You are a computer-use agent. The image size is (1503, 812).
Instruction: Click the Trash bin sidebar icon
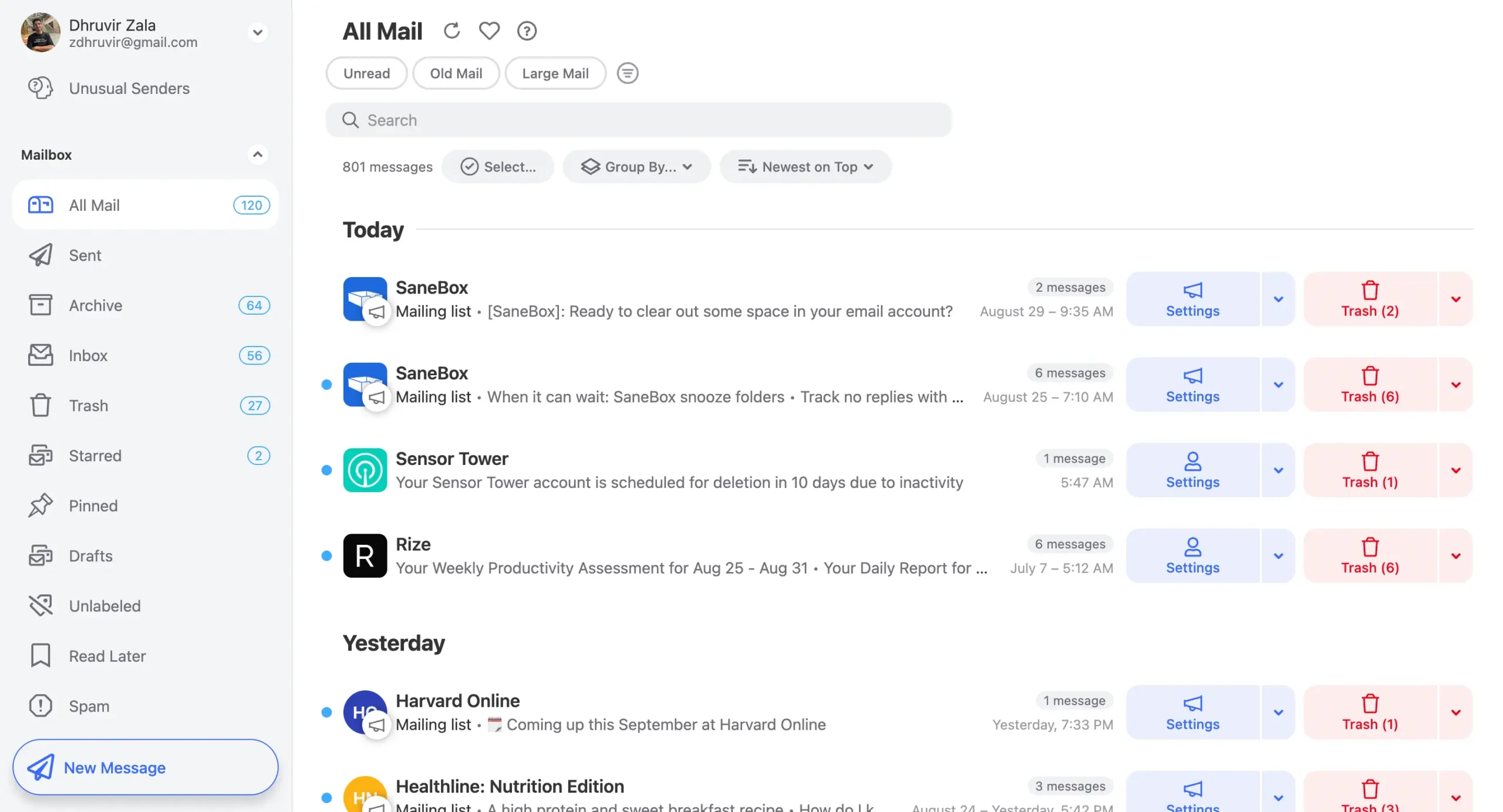[x=41, y=405]
